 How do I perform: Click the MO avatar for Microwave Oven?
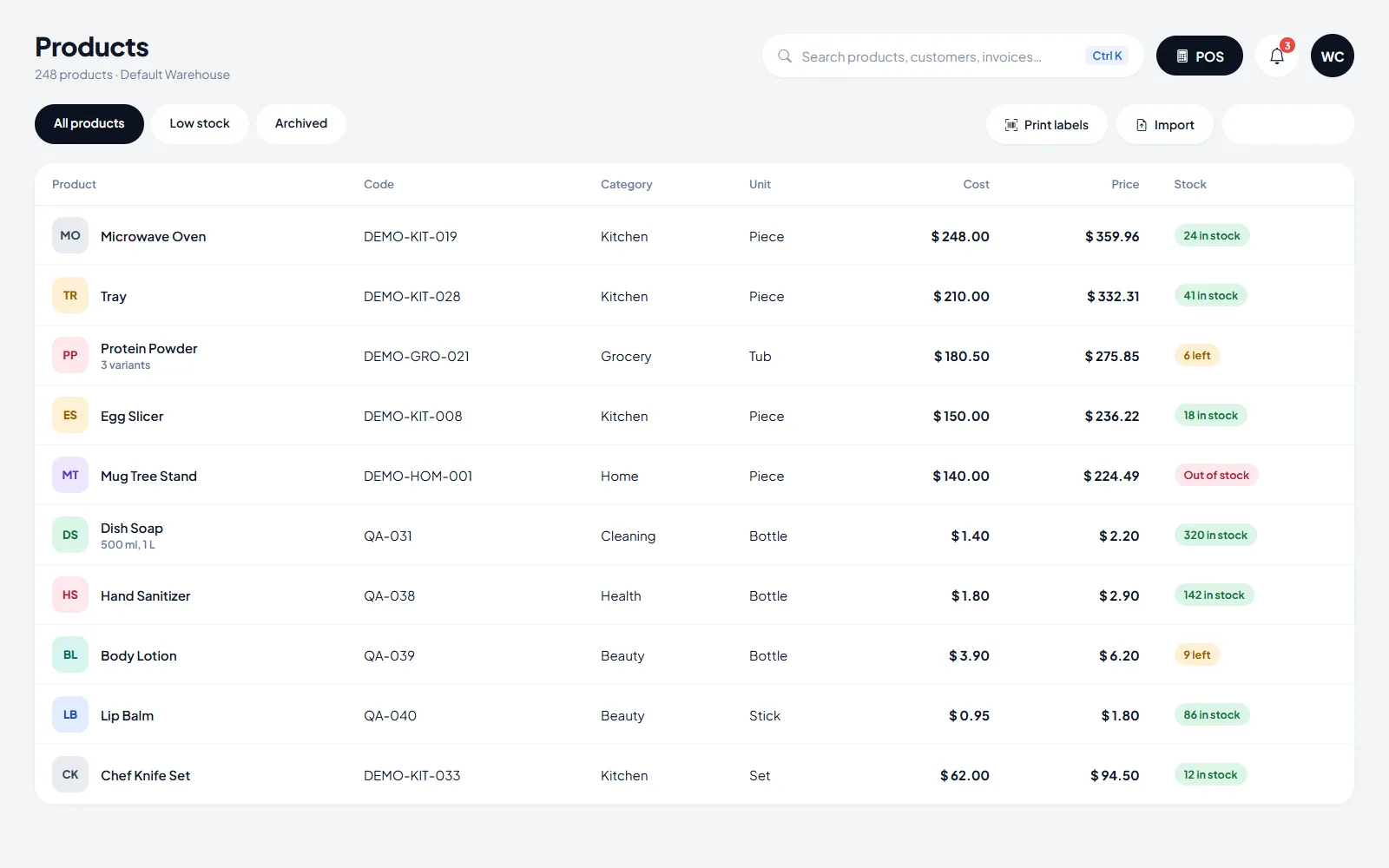pyautogui.click(x=70, y=235)
